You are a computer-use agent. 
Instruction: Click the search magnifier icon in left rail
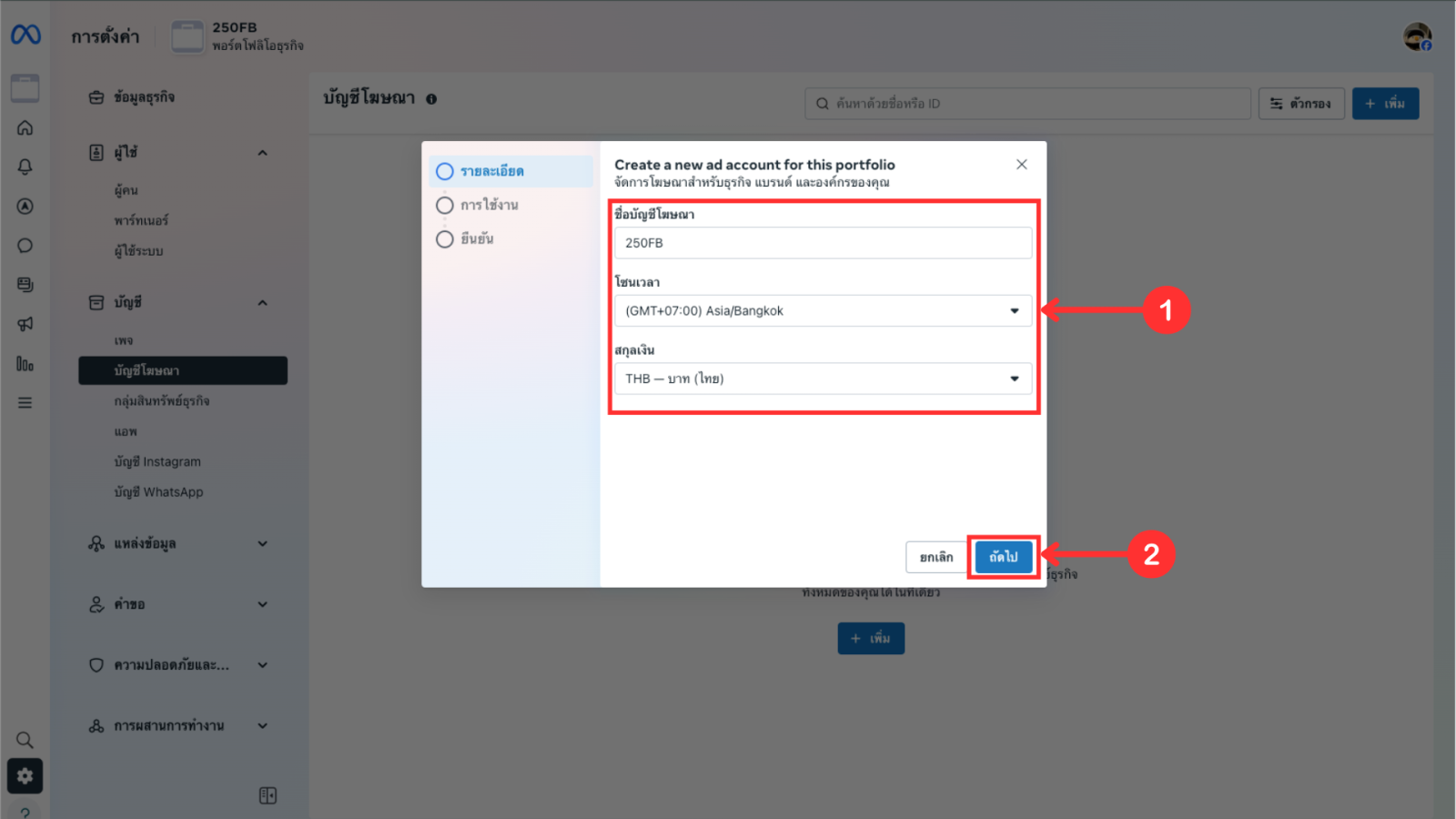(x=25, y=740)
